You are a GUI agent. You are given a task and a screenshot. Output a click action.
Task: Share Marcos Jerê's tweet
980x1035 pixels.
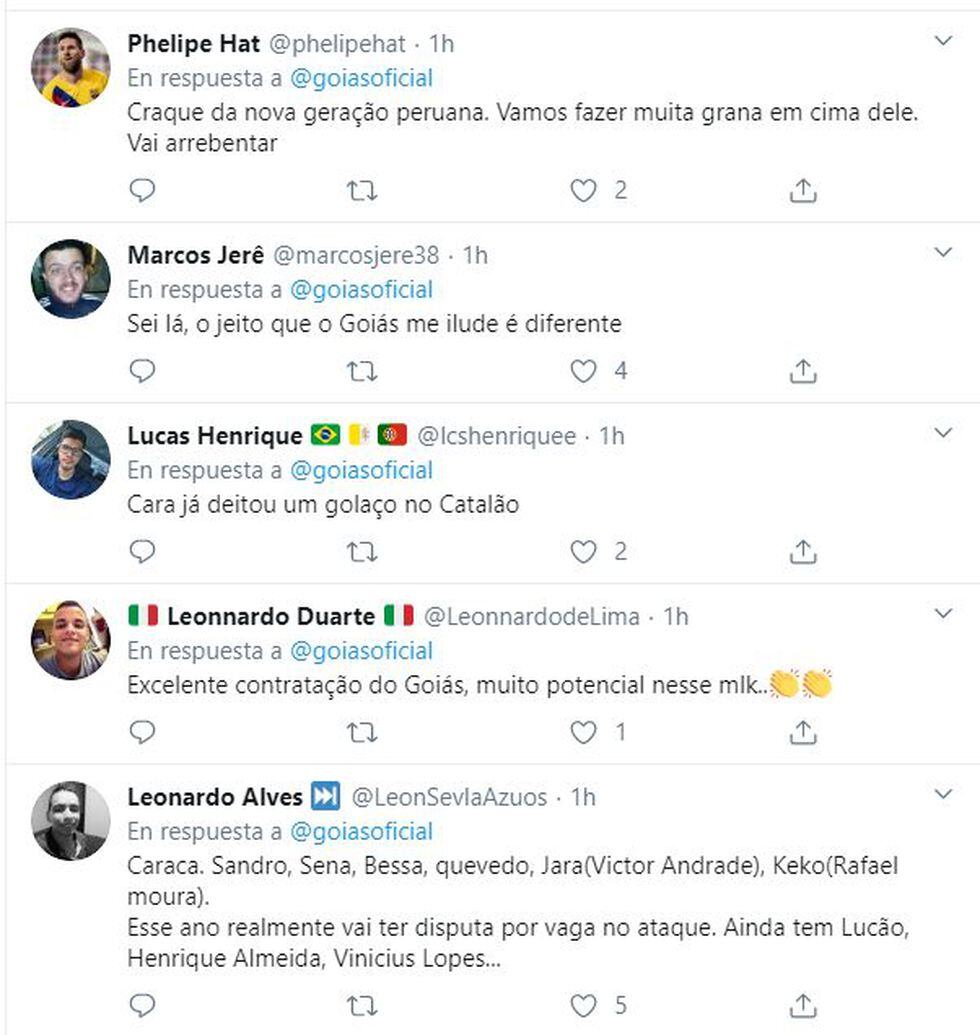[x=803, y=371]
